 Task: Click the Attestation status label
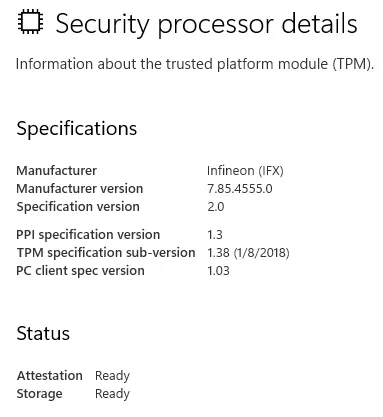coord(50,376)
